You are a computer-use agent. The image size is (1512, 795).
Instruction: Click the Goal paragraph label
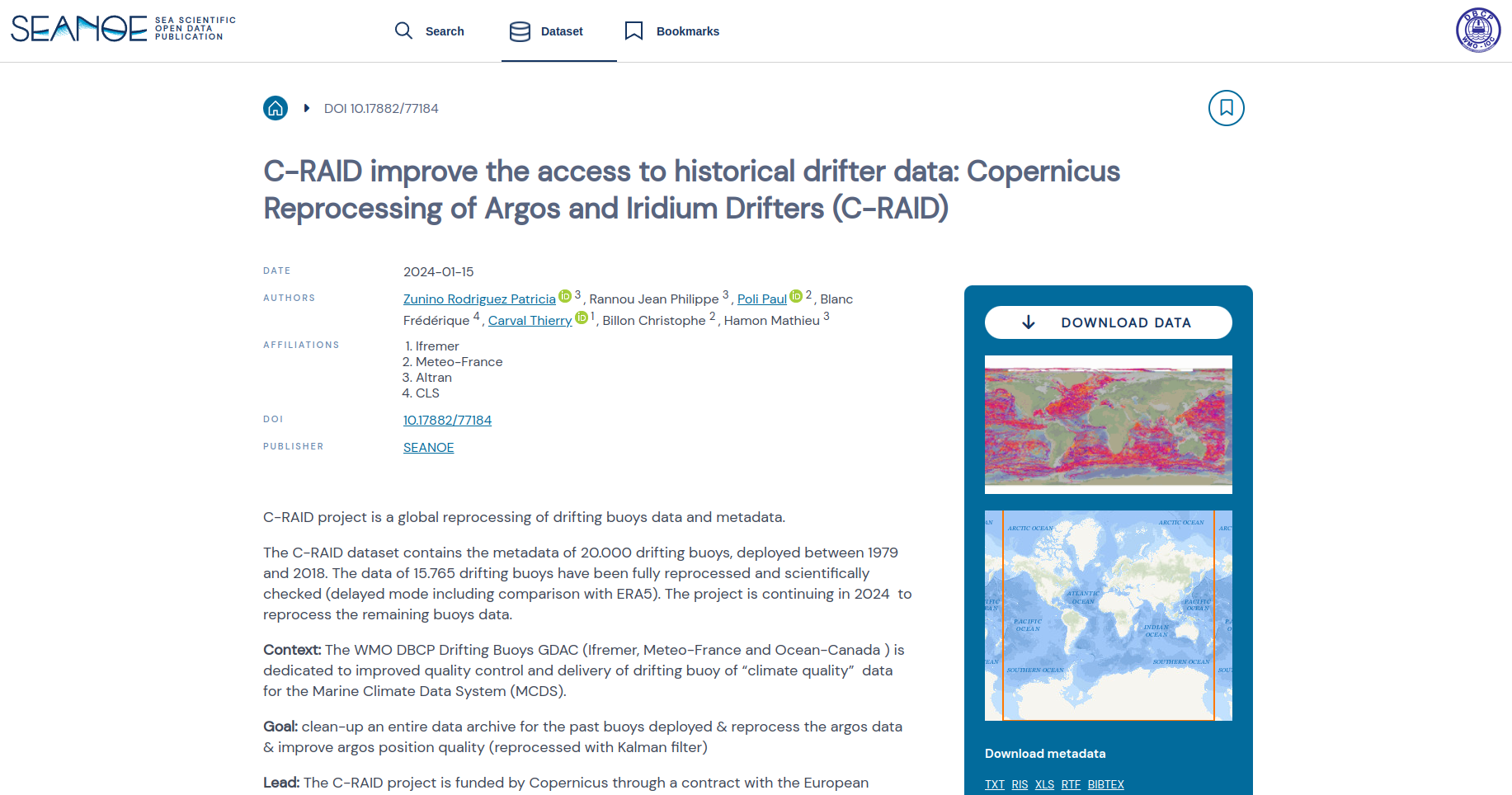click(x=280, y=727)
